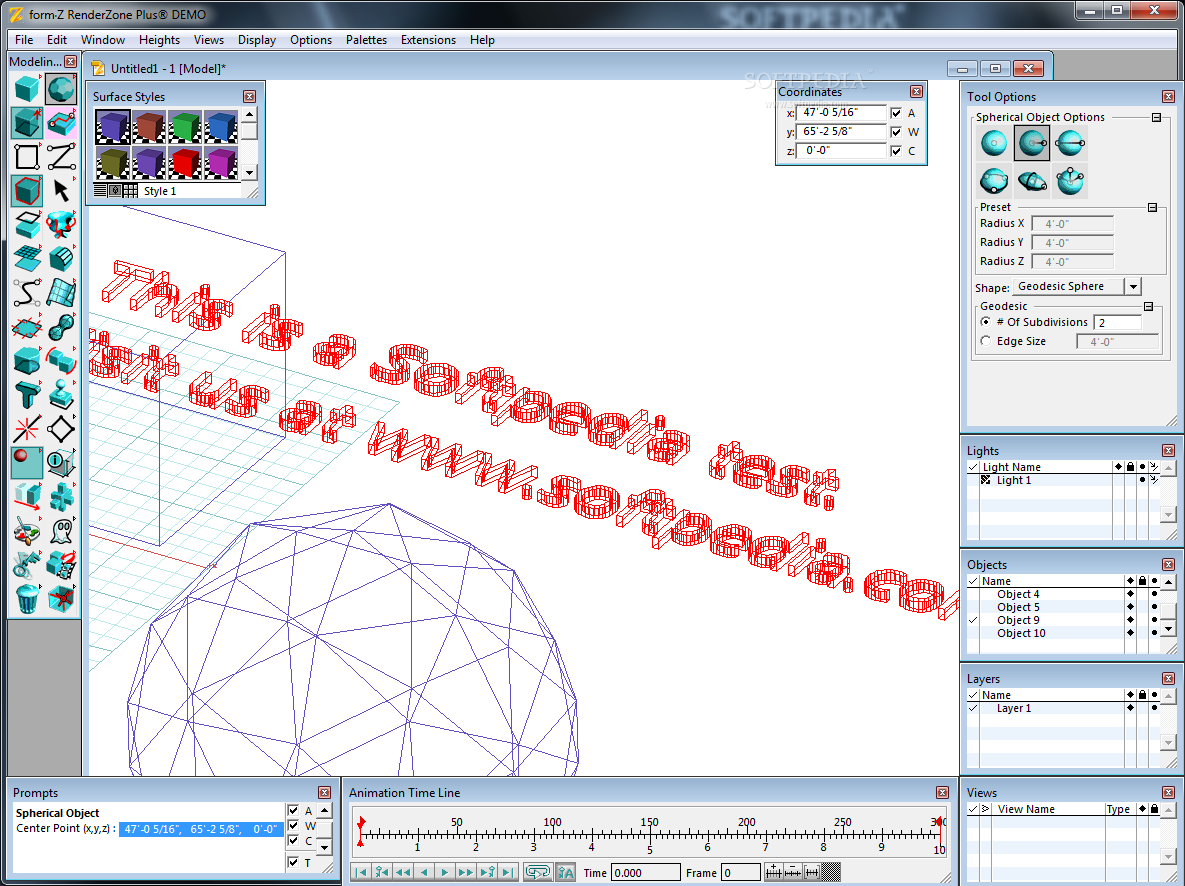Select the red sphere light tool
Image resolution: width=1185 pixels, height=886 pixels.
(x=26, y=462)
